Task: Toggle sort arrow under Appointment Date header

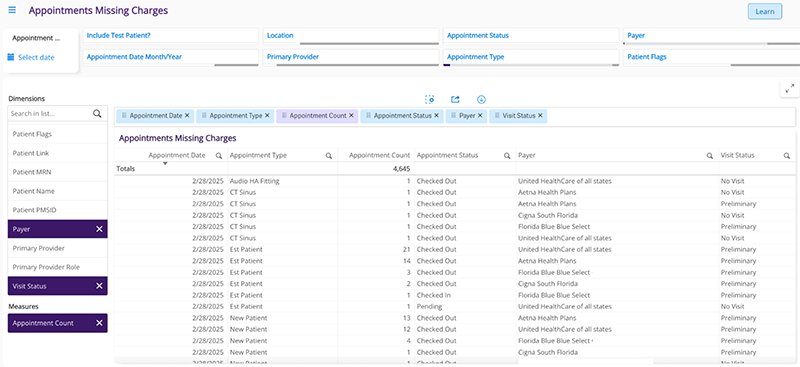Action: point(165,163)
